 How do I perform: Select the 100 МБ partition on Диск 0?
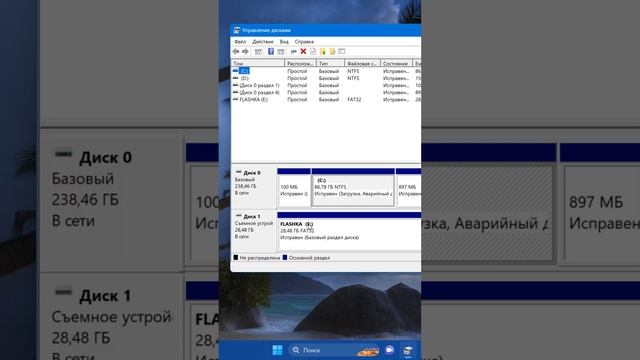(294, 187)
